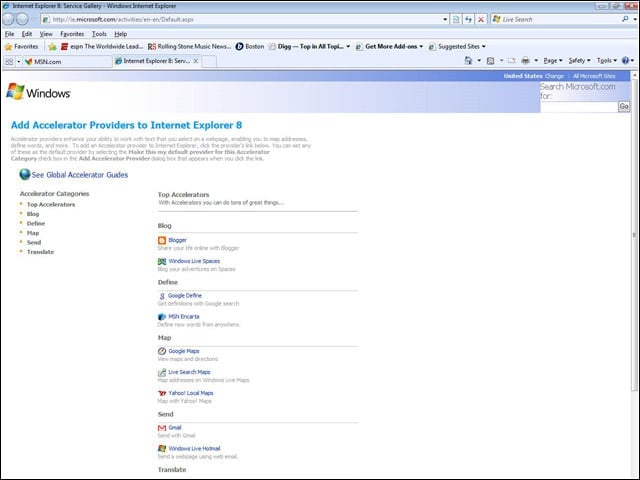Click the Refresh page icon
This screenshot has height=480, width=640.
click(468, 19)
